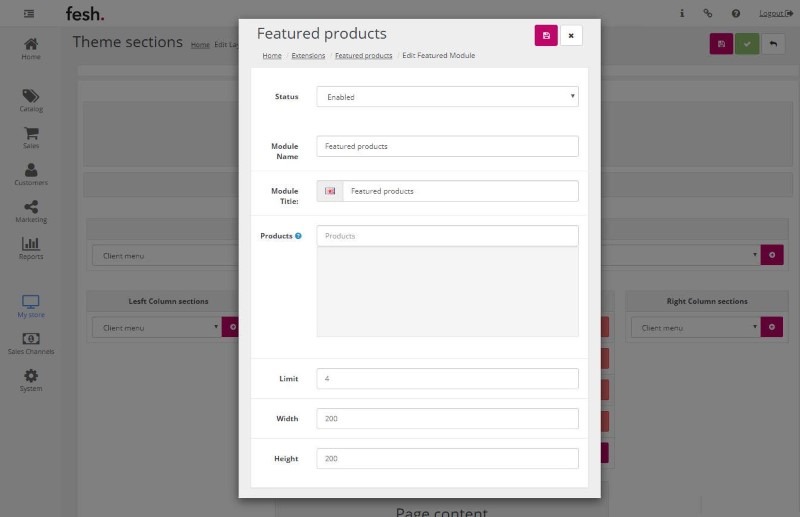Viewport: 800px width, 517px height.
Task: Click the Extensions breadcrumb link
Action: tap(308, 56)
